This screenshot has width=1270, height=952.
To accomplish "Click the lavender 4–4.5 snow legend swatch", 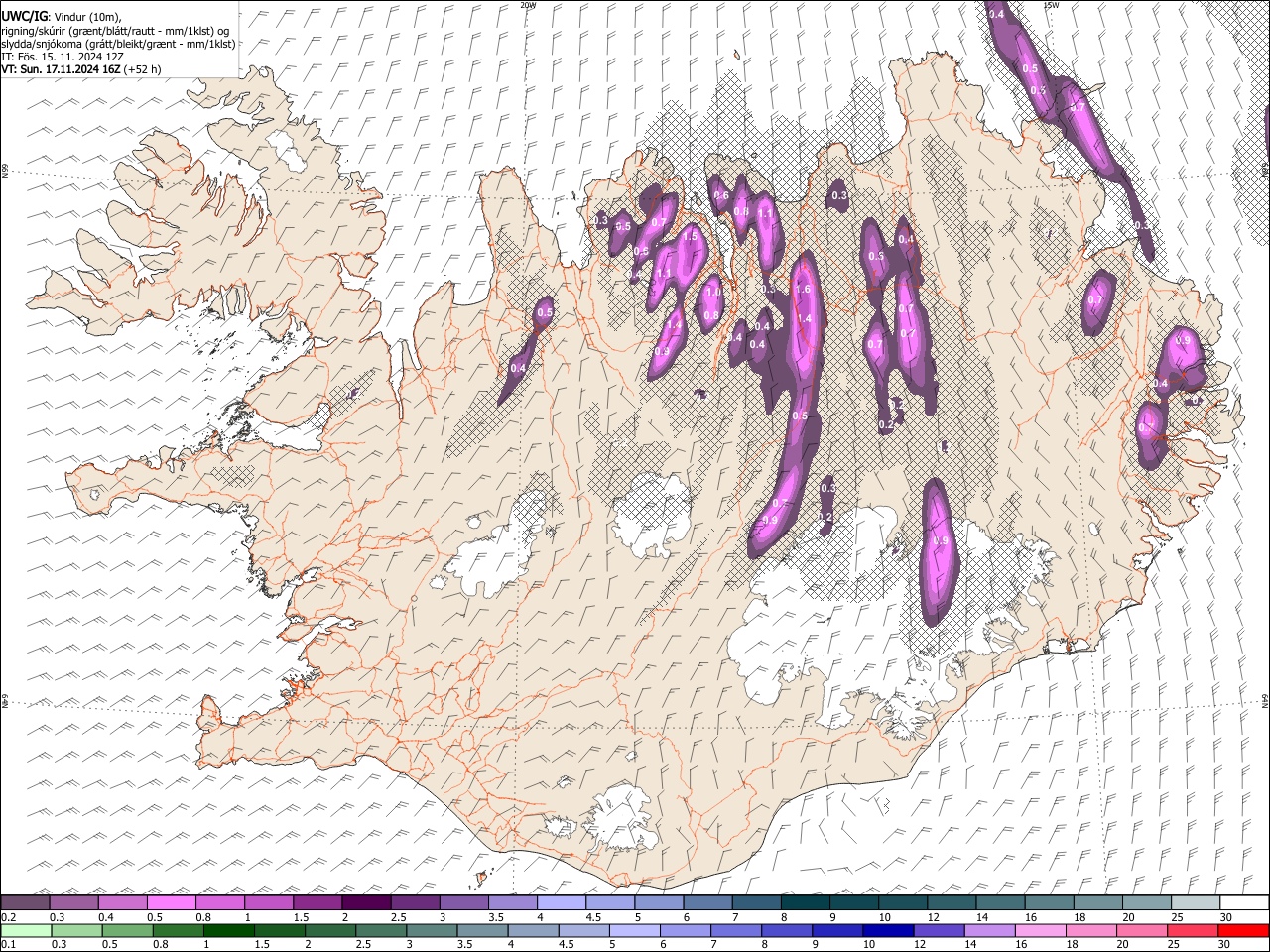I will tap(562, 903).
